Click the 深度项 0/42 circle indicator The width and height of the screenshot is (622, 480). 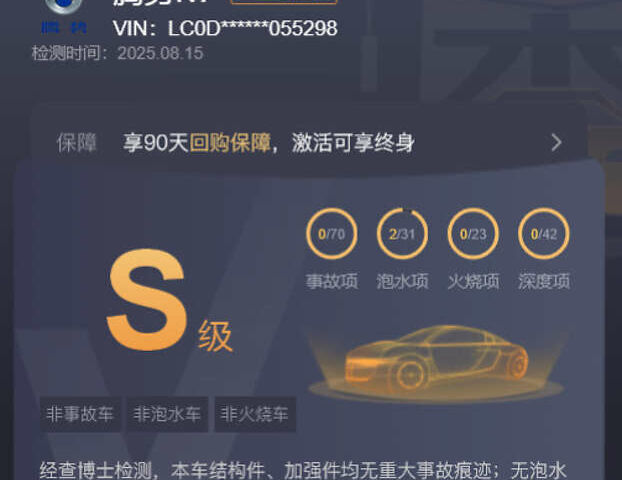[x=544, y=234]
